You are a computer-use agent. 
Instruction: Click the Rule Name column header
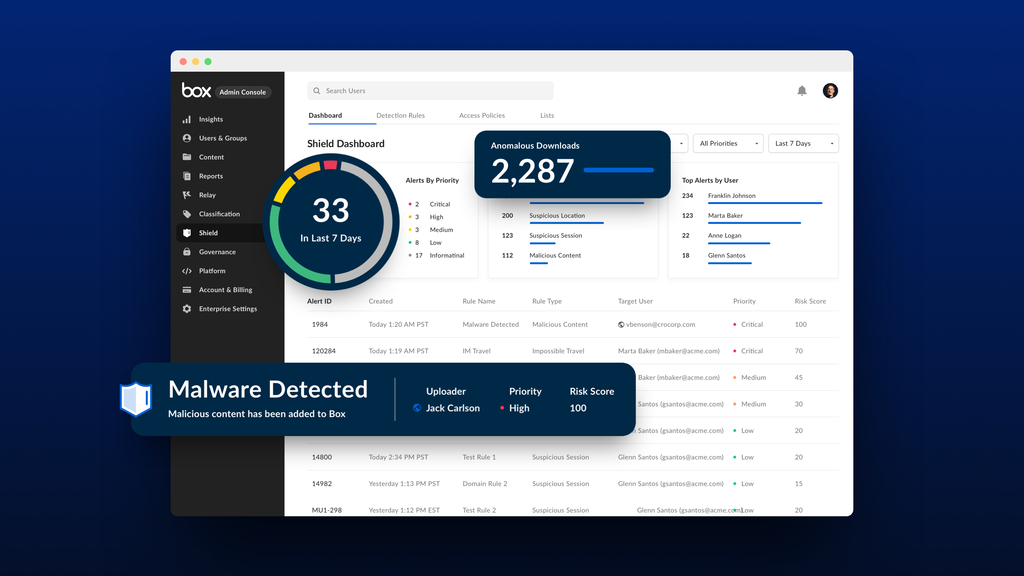479,301
